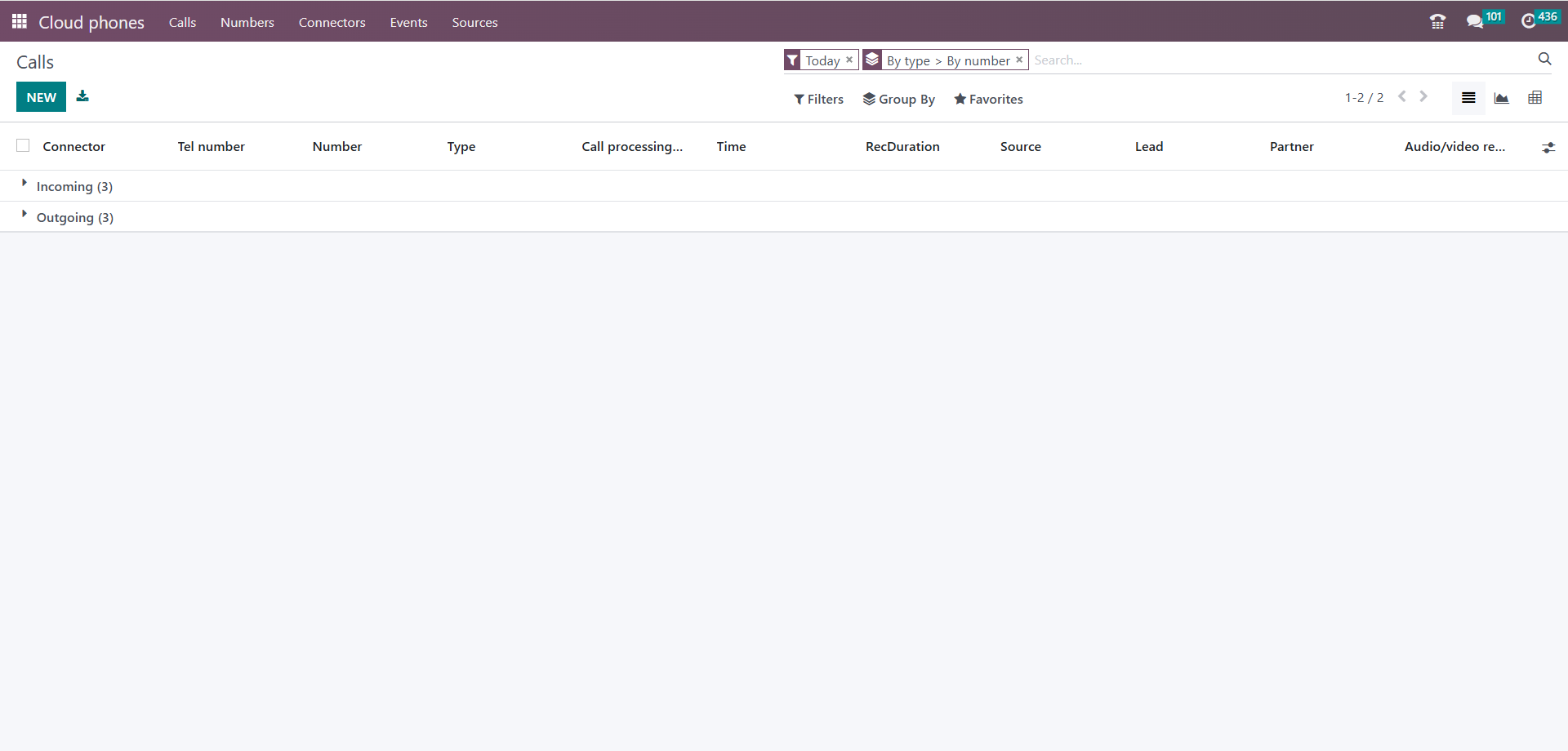Click the layers icon on group facet
Viewport: 1568px width, 751px height.
(872, 60)
